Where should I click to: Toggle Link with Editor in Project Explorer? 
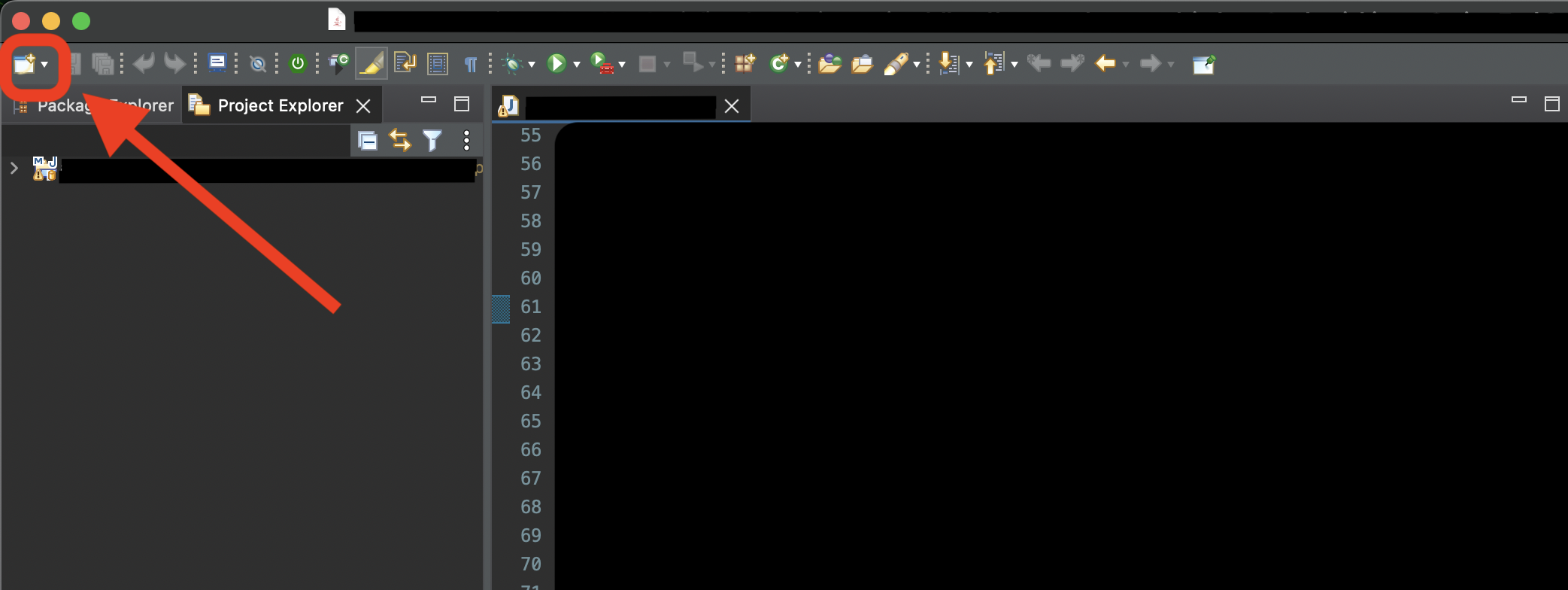point(400,141)
